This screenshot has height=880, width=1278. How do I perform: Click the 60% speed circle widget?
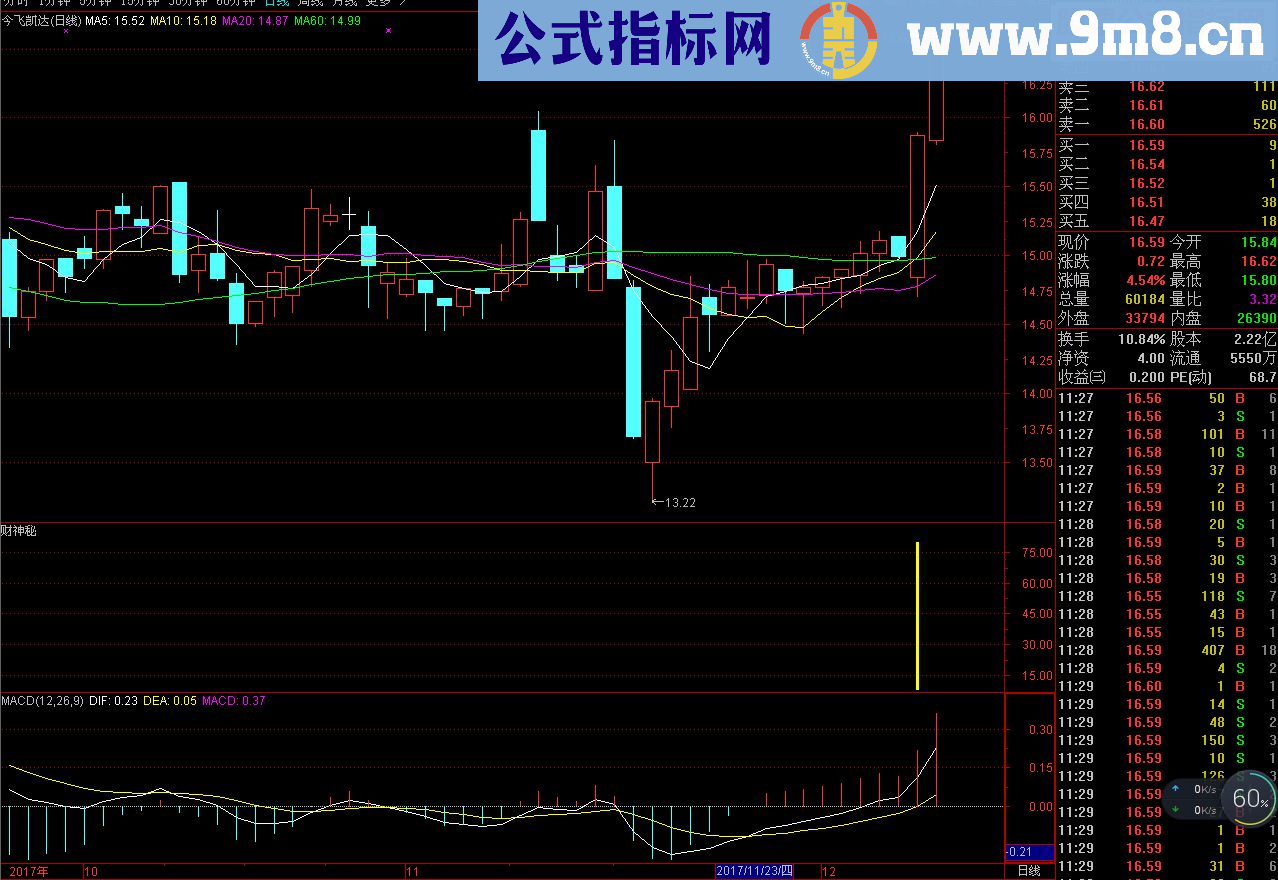1249,799
